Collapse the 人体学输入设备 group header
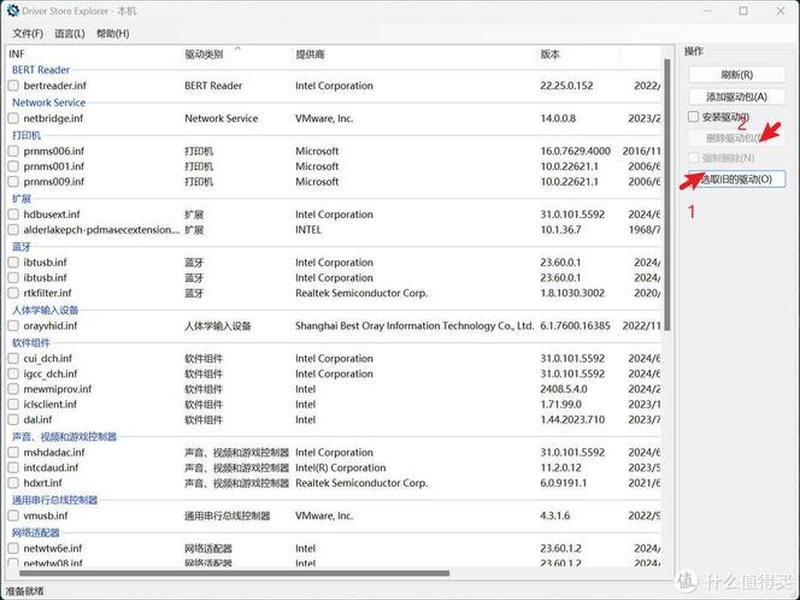 coord(45,310)
